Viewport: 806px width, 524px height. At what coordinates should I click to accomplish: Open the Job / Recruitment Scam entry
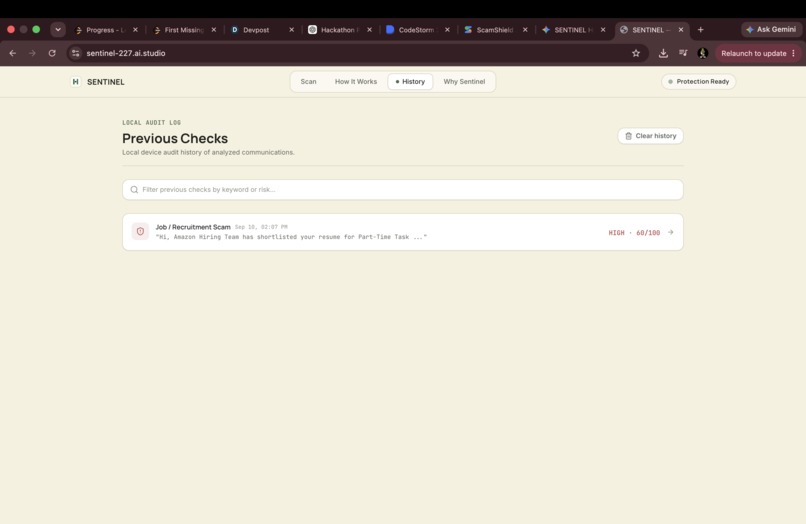[x=402, y=232]
